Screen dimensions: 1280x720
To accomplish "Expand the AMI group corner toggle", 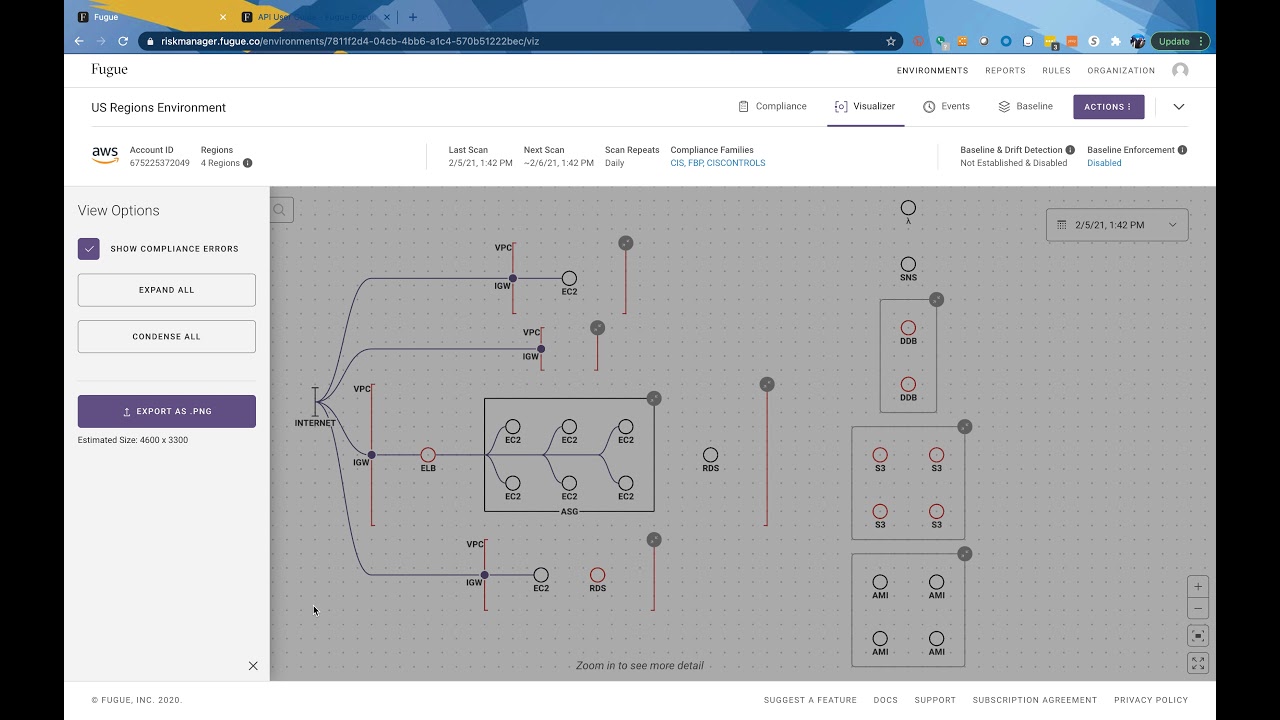I will point(965,554).
